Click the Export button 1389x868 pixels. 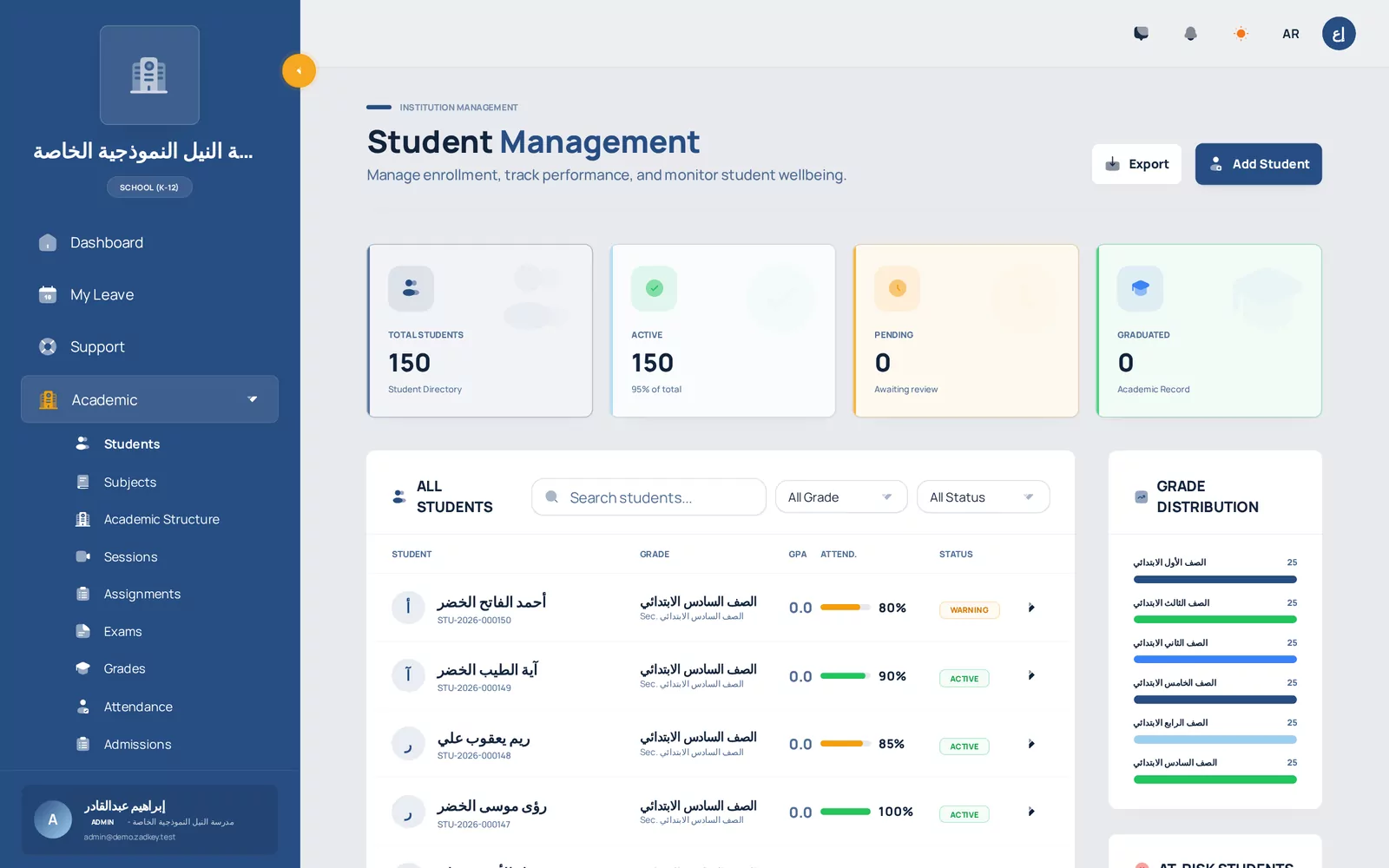pyautogui.click(x=1136, y=164)
